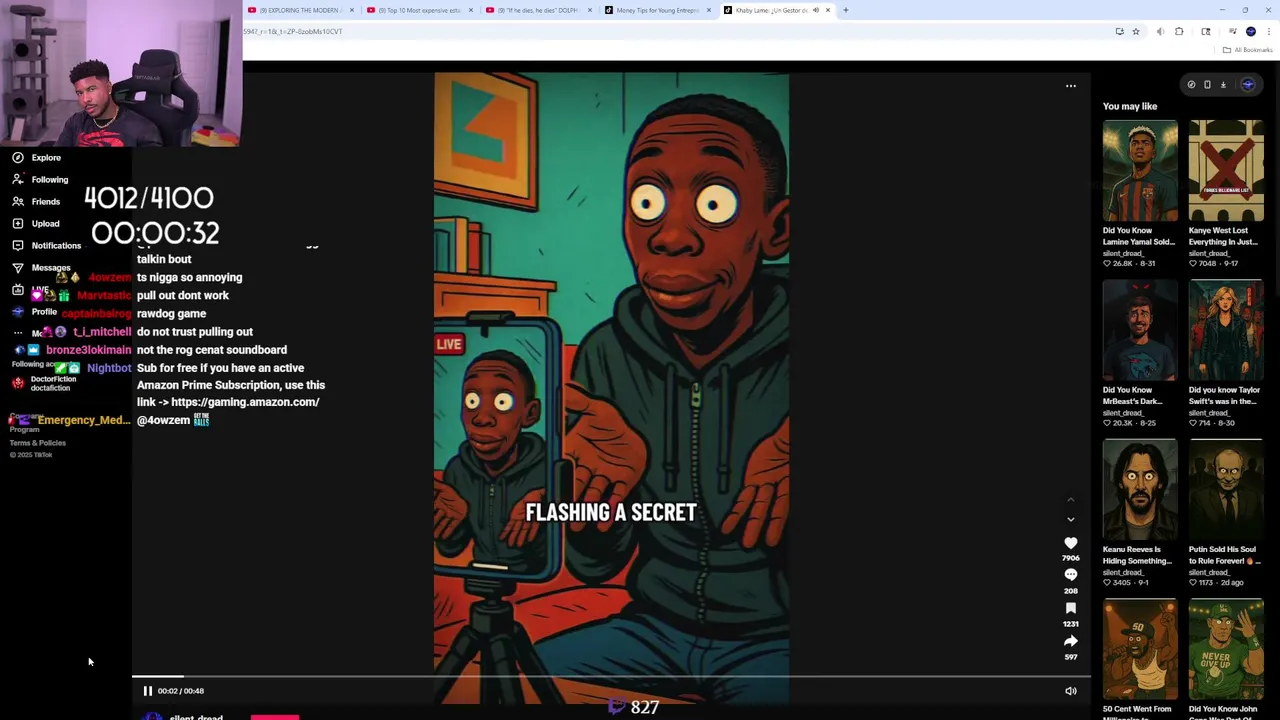Open the Chrome three-dot menu
This screenshot has height=720, width=1280.
tap(1268, 32)
